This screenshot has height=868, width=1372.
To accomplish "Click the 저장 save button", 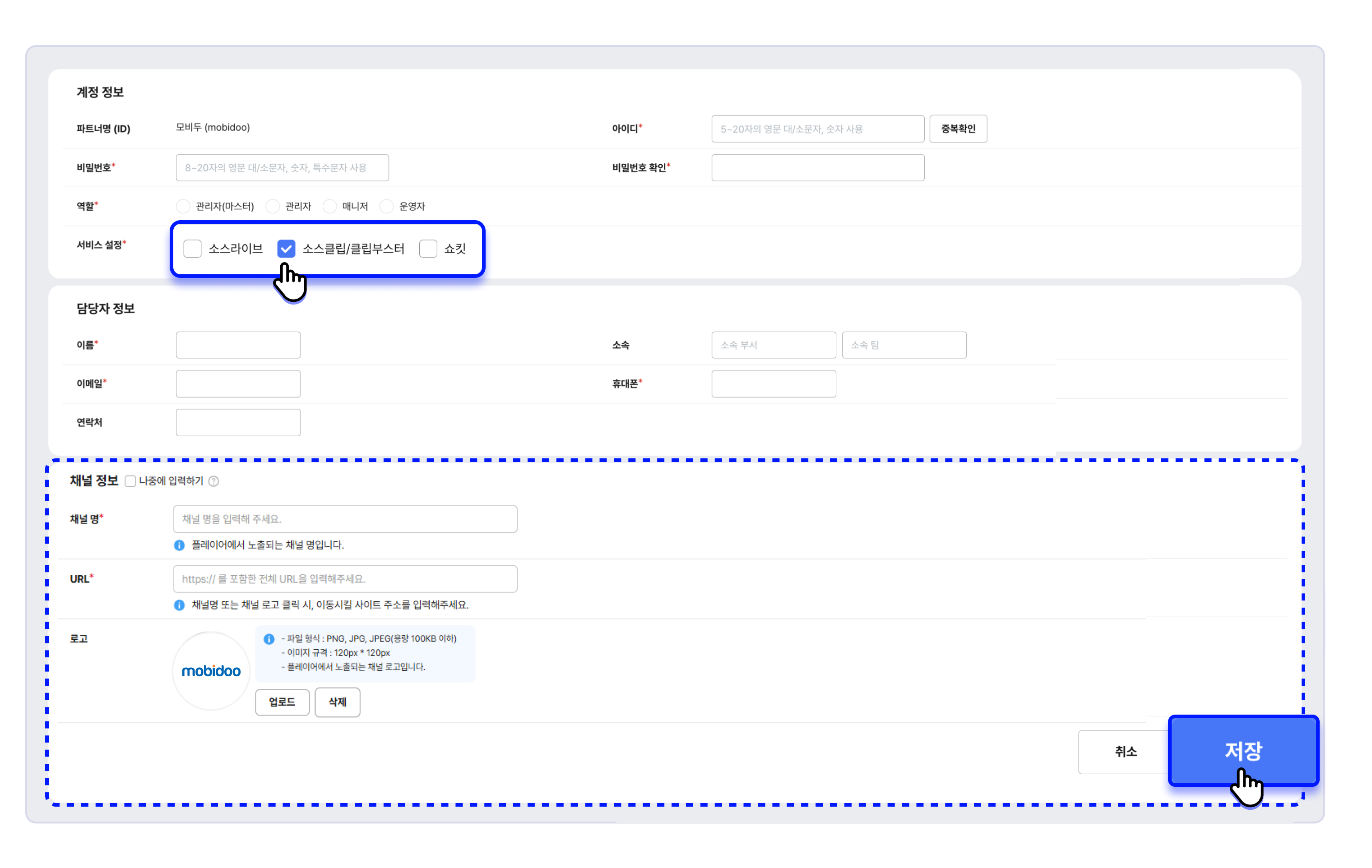I will coord(1243,750).
